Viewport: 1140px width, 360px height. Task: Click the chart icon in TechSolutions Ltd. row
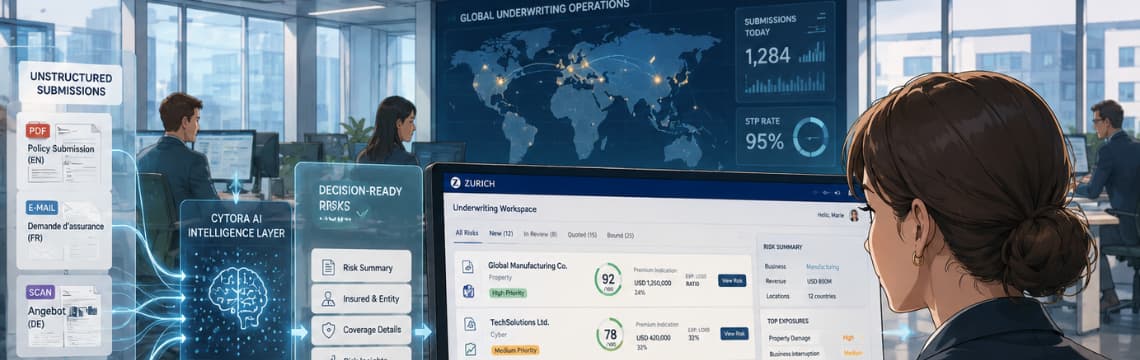click(470, 350)
